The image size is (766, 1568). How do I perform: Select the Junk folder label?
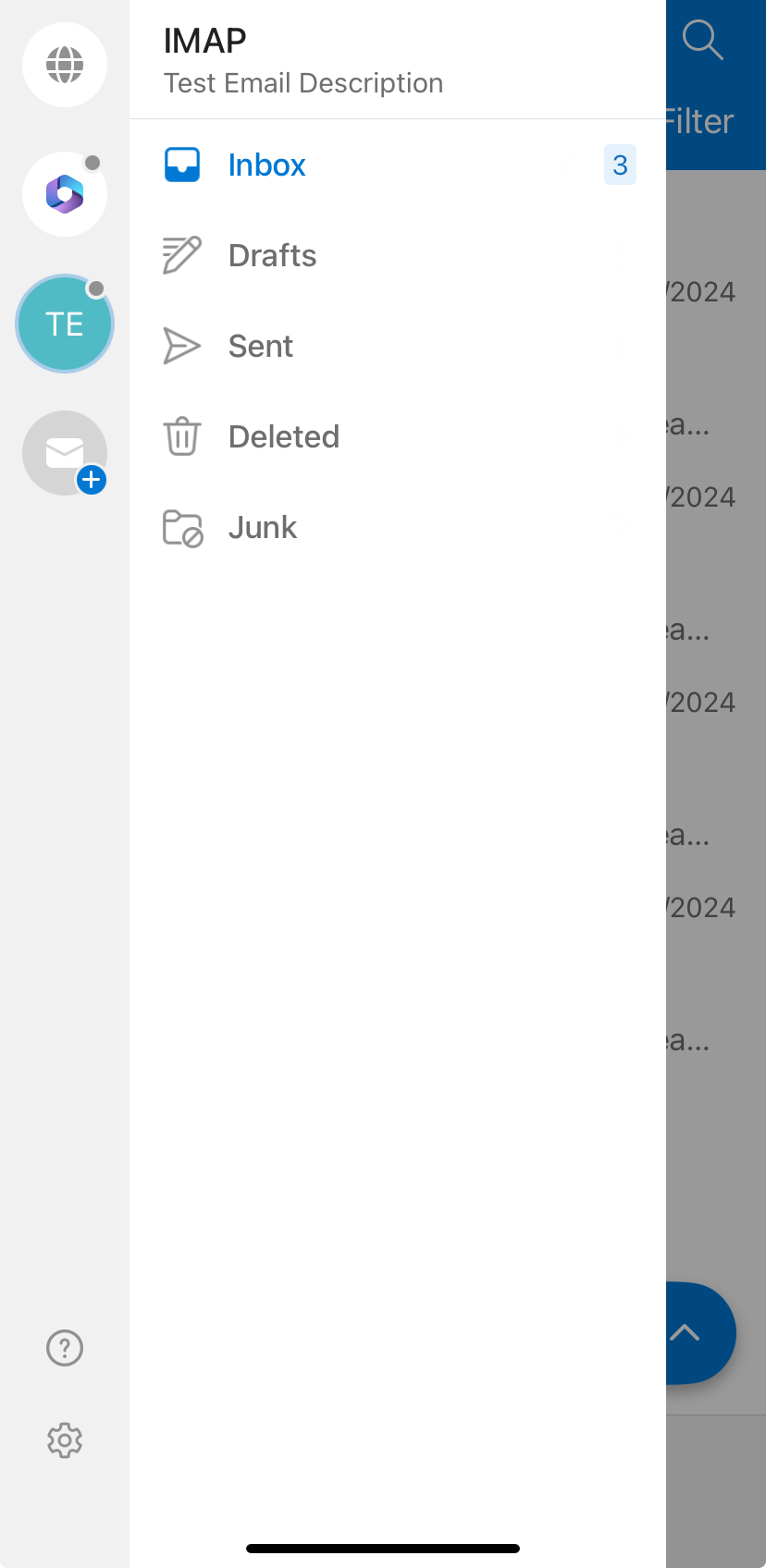coord(263,527)
